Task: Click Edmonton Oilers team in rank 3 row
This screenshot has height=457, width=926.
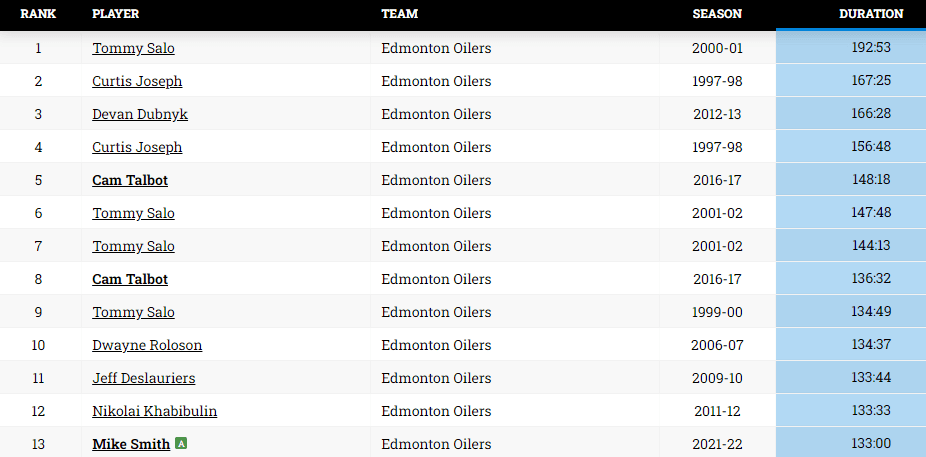Action: pos(436,114)
